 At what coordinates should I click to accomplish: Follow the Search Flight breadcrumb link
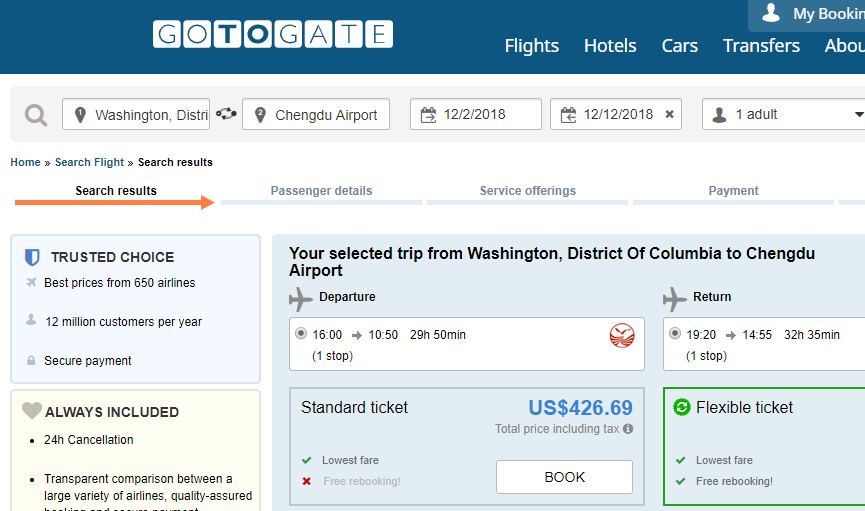point(89,162)
